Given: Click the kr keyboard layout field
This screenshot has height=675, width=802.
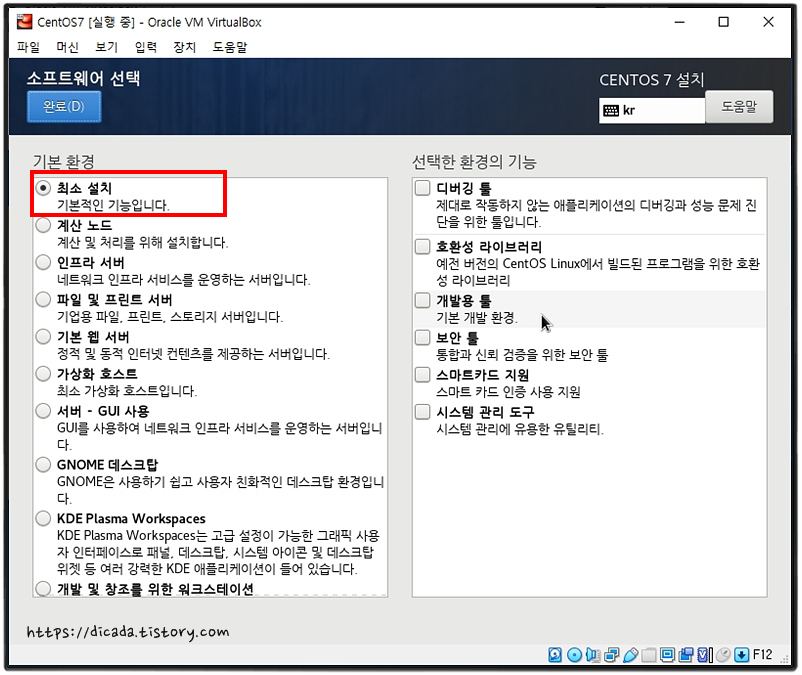Looking at the screenshot, I should click(652, 110).
